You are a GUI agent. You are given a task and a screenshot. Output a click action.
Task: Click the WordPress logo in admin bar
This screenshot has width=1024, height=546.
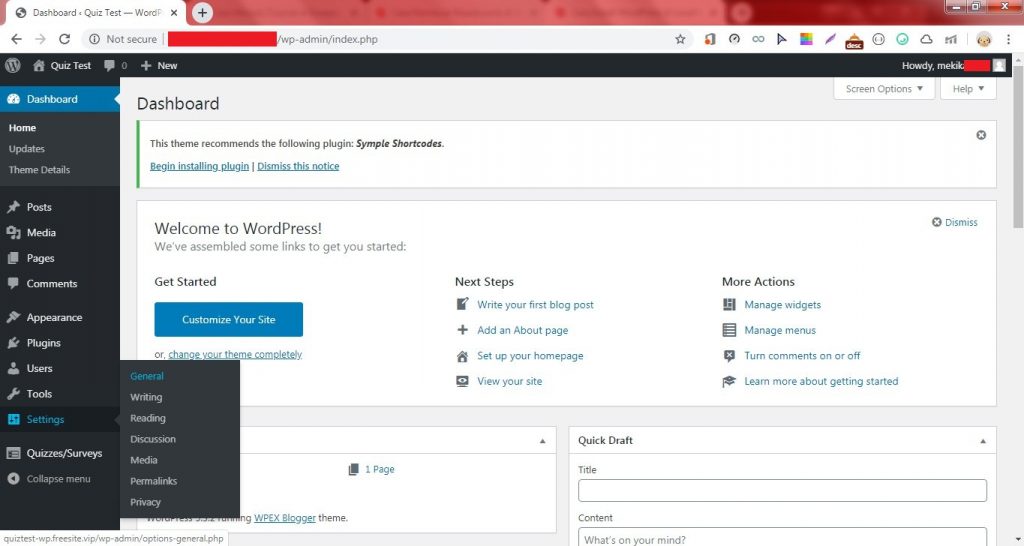click(12, 65)
